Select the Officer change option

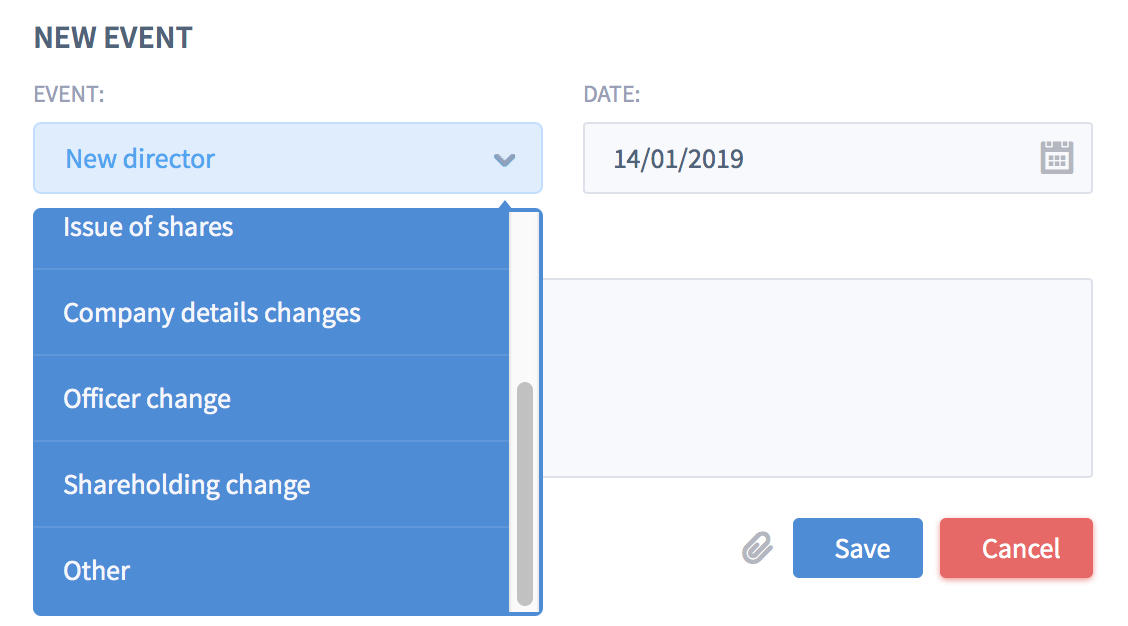271,399
